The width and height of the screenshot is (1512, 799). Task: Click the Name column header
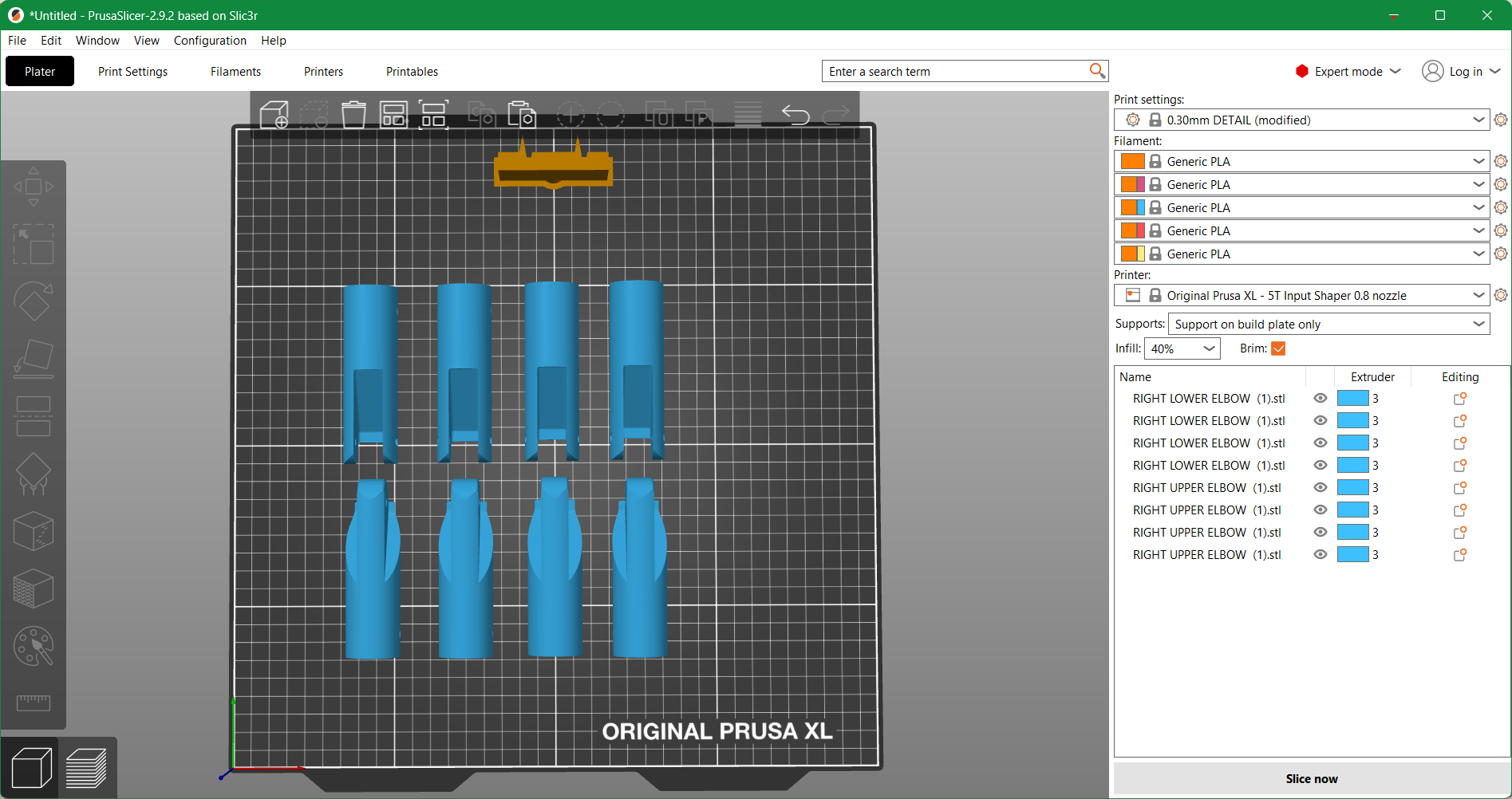pos(1135,377)
